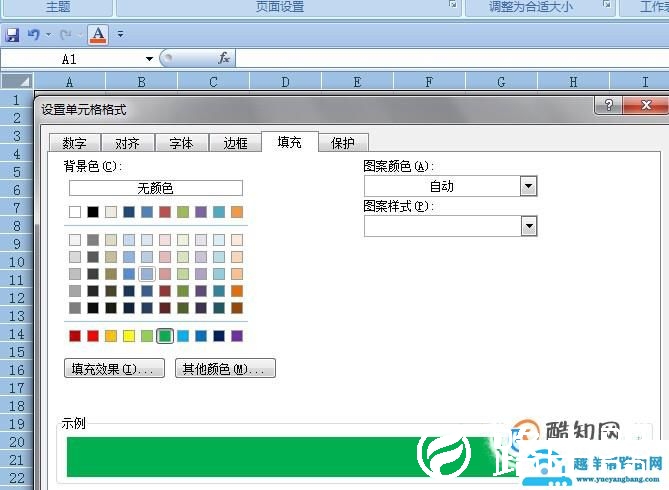
Task: Pick the dark blue theme color swatch
Action: pyautogui.click(x=129, y=212)
